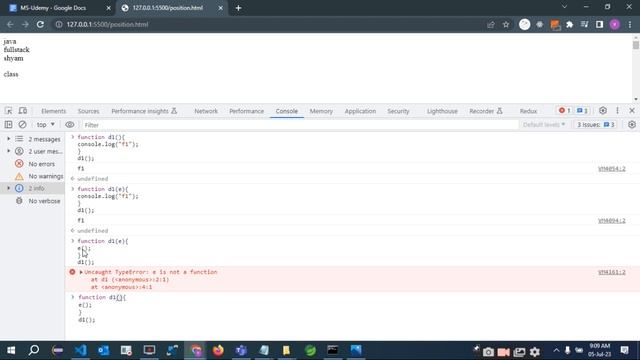The height and width of the screenshot is (360, 640).
Task: Open the notification center icon
Action: 624,350
